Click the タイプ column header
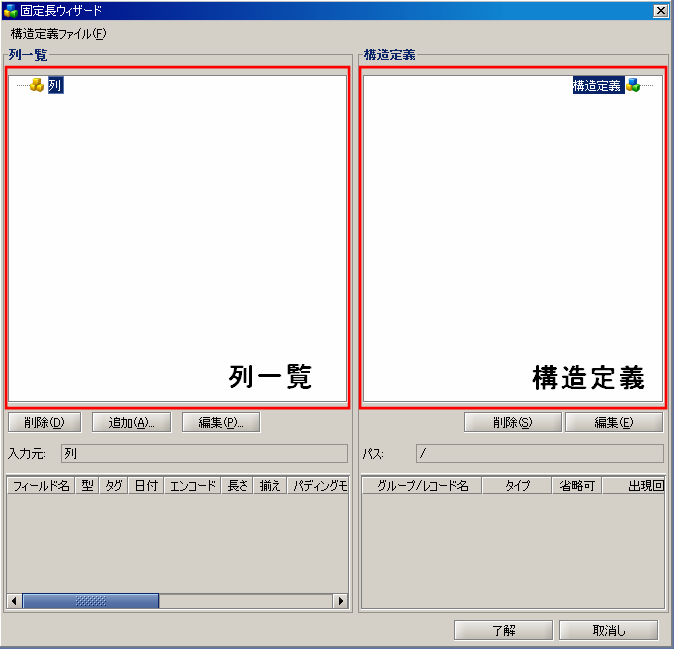This screenshot has width=674, height=649. click(x=517, y=486)
